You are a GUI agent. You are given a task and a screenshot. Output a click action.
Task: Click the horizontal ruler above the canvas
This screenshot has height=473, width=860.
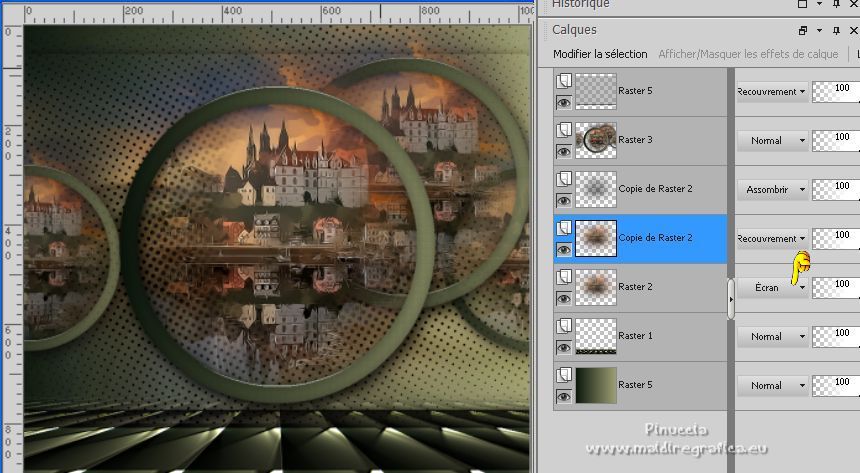279,13
